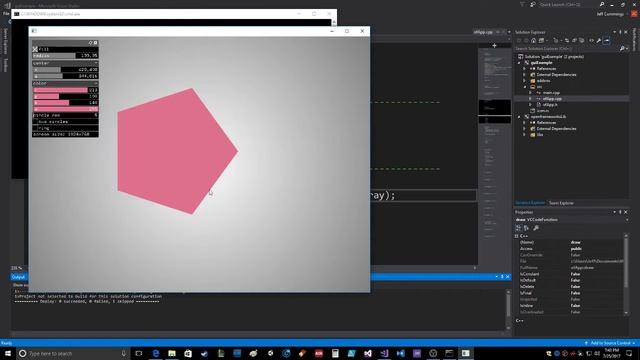The image size is (640, 360).
Task: Adjust the color r slider showing 223
Action: tap(65, 90)
